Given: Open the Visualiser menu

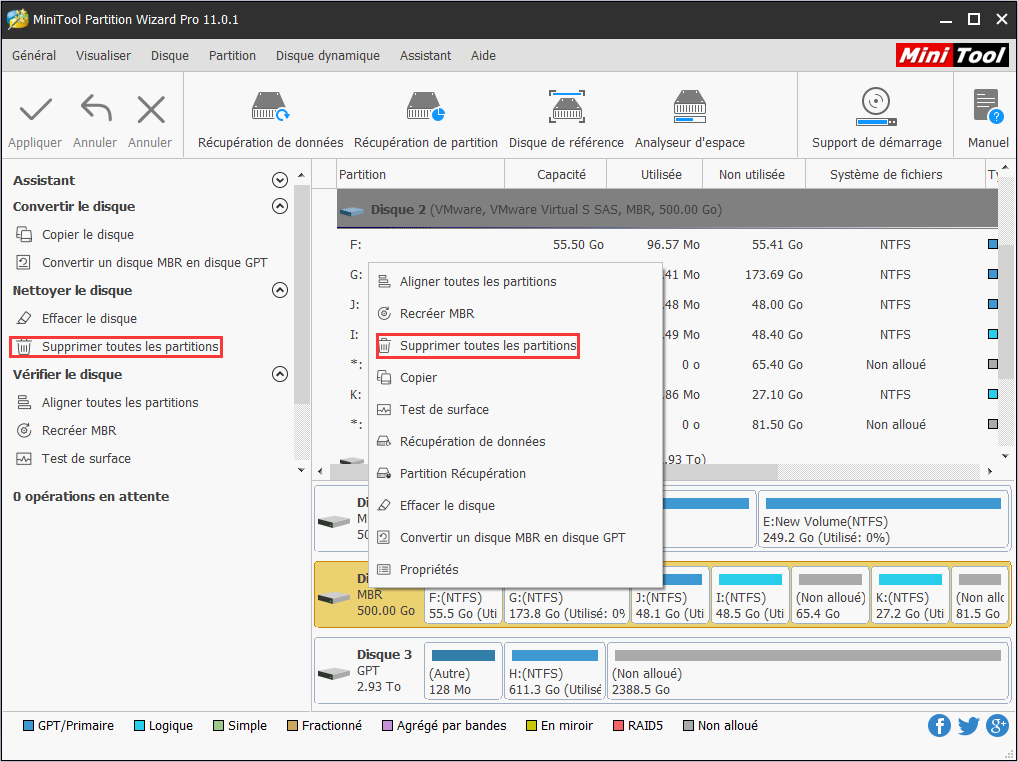Looking at the screenshot, I should pos(103,56).
